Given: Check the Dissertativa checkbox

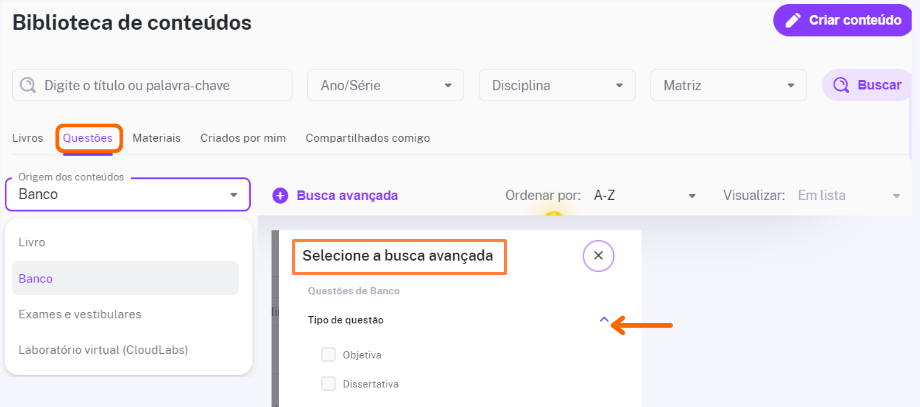Looking at the screenshot, I should click(x=329, y=385).
